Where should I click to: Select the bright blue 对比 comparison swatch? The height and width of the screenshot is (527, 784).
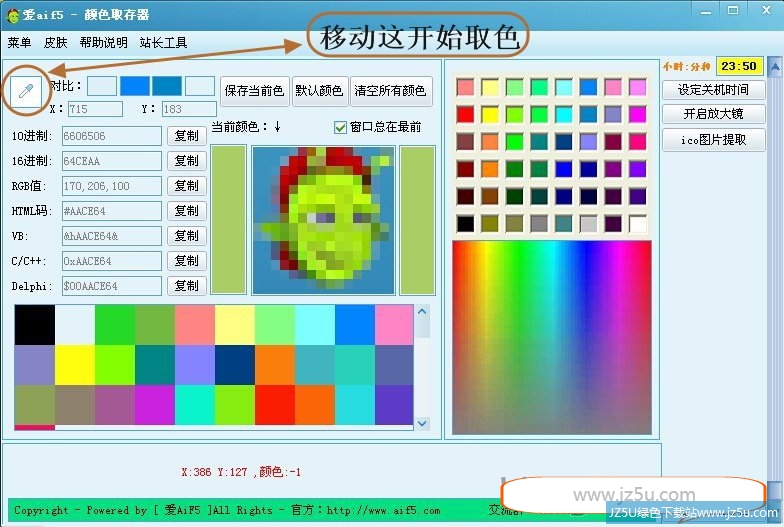pos(134,86)
